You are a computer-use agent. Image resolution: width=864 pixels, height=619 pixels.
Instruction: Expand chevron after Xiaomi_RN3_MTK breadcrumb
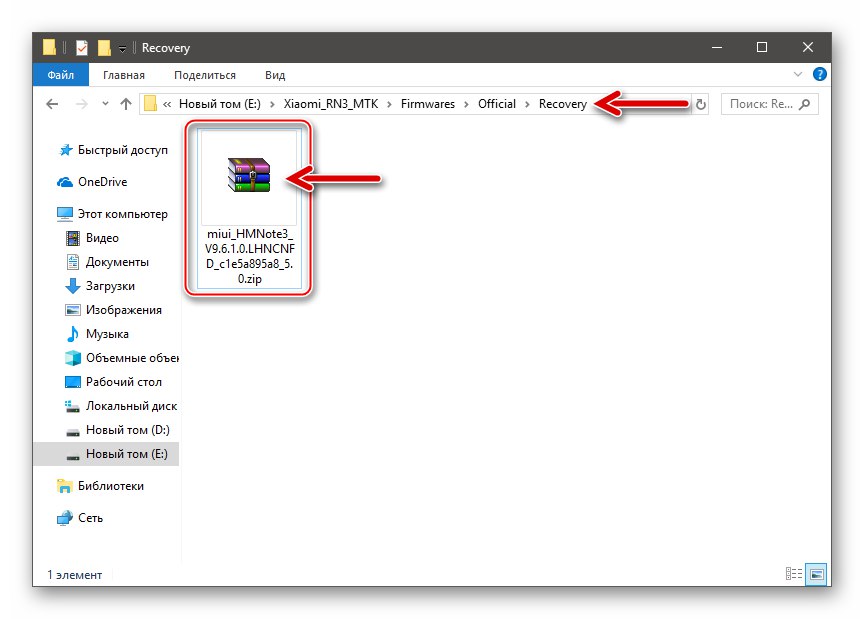(x=390, y=104)
